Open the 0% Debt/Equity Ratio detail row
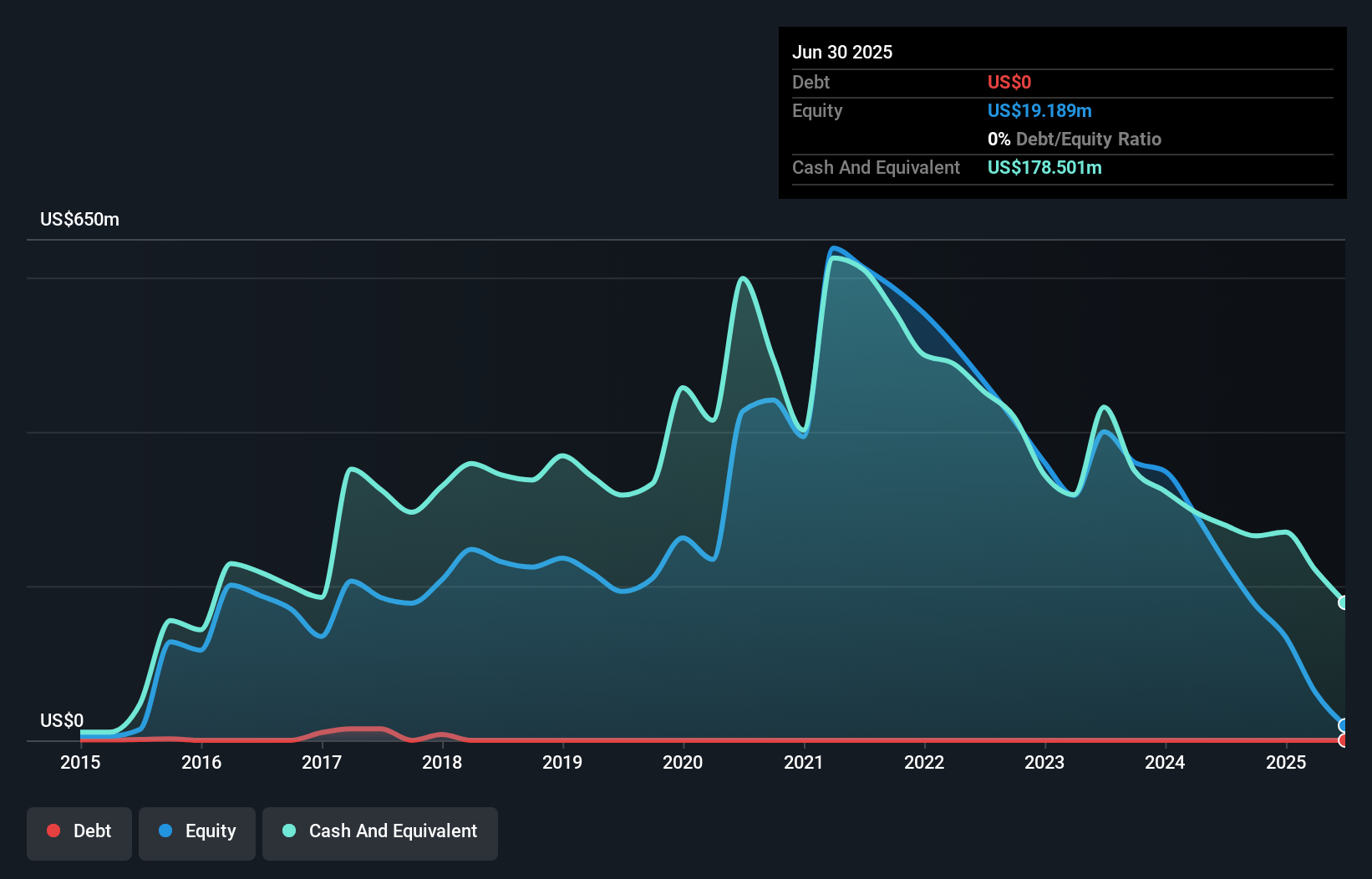Image resolution: width=1372 pixels, height=879 pixels. click(x=1075, y=139)
